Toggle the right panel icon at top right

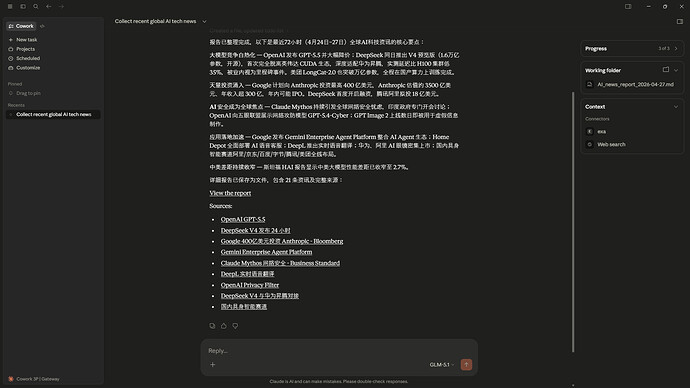(x=680, y=22)
